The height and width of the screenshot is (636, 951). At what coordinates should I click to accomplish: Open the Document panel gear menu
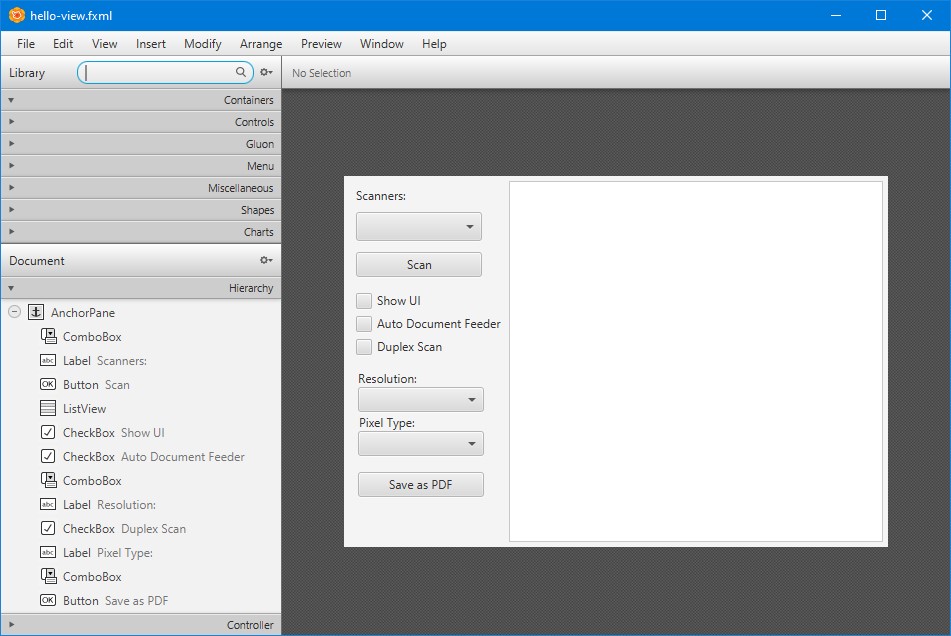tap(266, 260)
